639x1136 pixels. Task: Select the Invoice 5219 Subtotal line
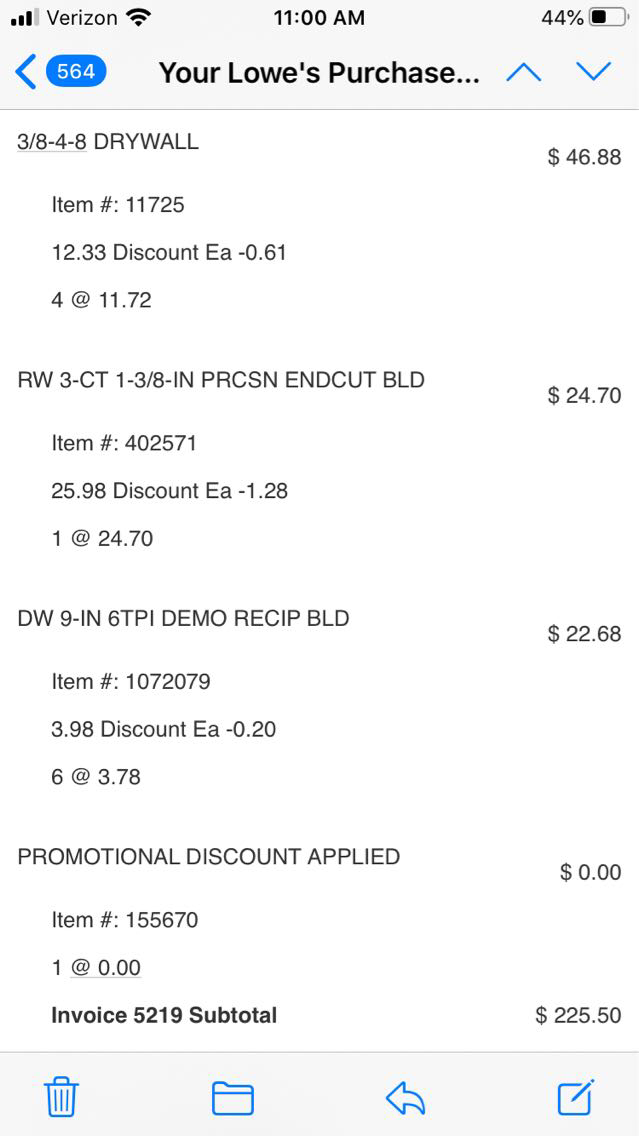click(x=164, y=1015)
